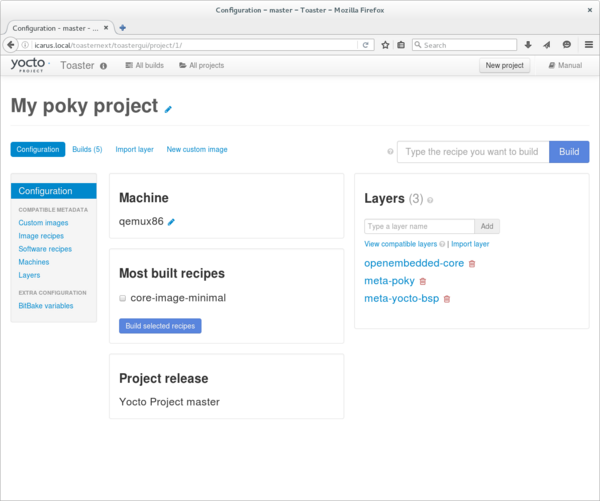Open the meta-yocto-bsp layer link
The image size is (600, 501).
401,299
